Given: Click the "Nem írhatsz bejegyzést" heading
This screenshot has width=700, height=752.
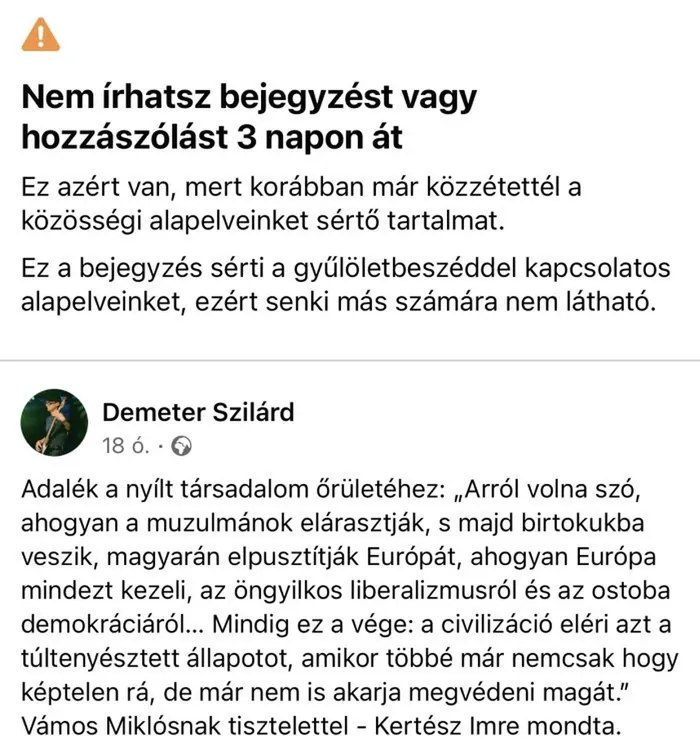Looking at the screenshot, I should [249, 97].
